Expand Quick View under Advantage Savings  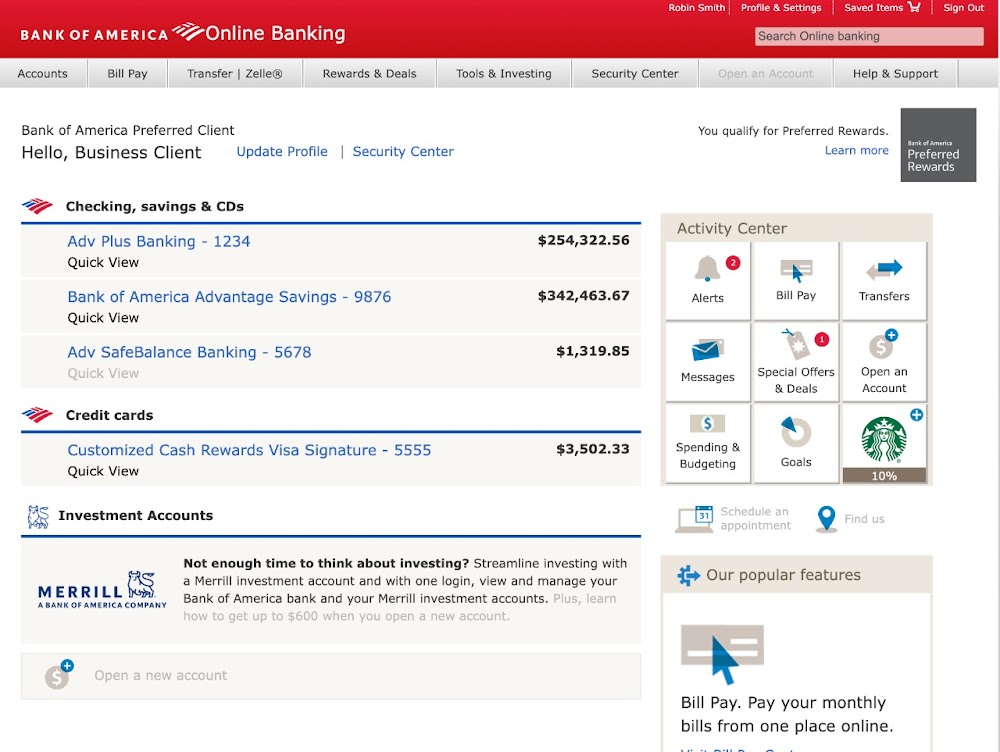pos(103,318)
